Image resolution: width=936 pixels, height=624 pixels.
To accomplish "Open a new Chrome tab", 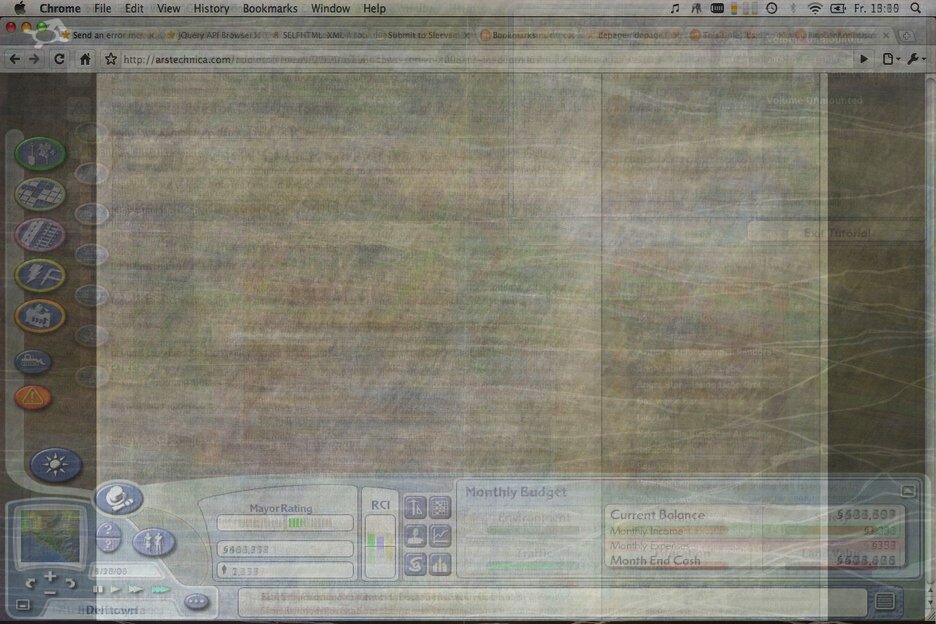I will tap(907, 36).
